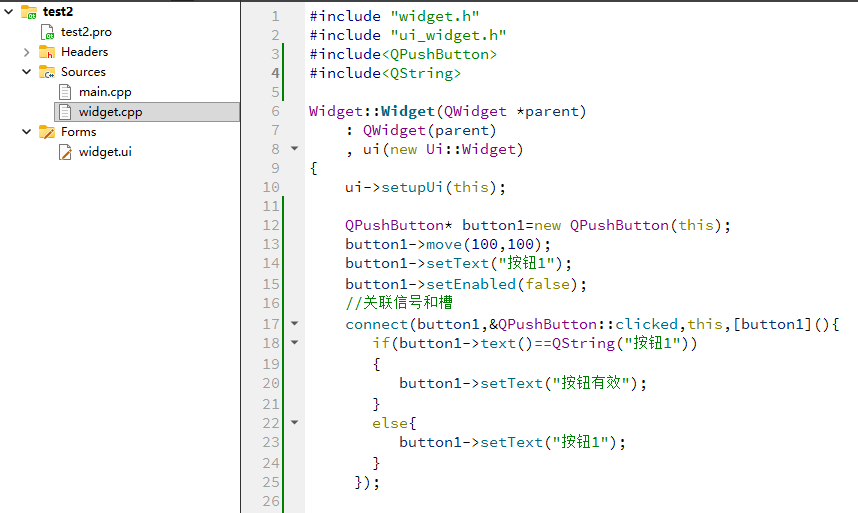Image resolution: width=858 pixels, height=513 pixels.
Task: Collapse the Forms folder
Action: coord(26,132)
